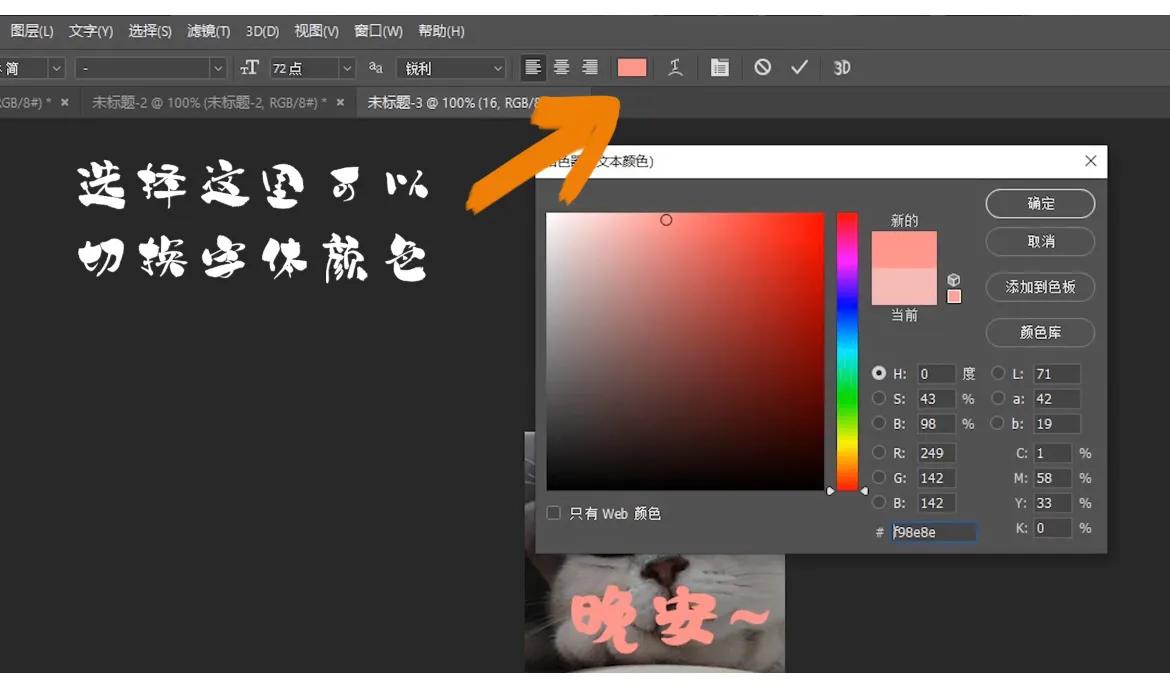Toggle the 只有 Web 颜色 checkbox
Image resolution: width=1170 pixels, height=692 pixels.
tap(554, 513)
